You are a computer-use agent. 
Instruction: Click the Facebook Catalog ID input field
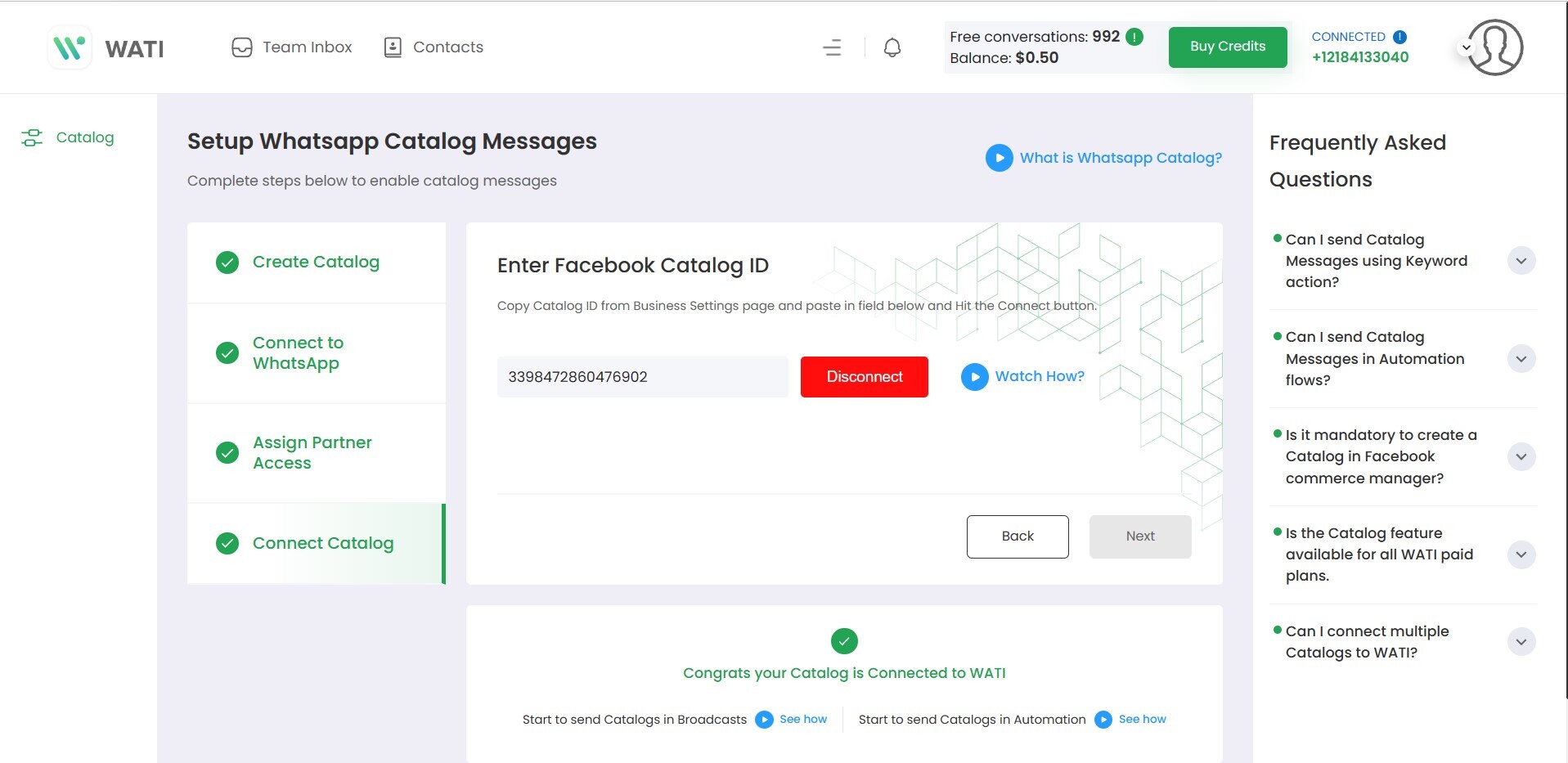tap(643, 377)
